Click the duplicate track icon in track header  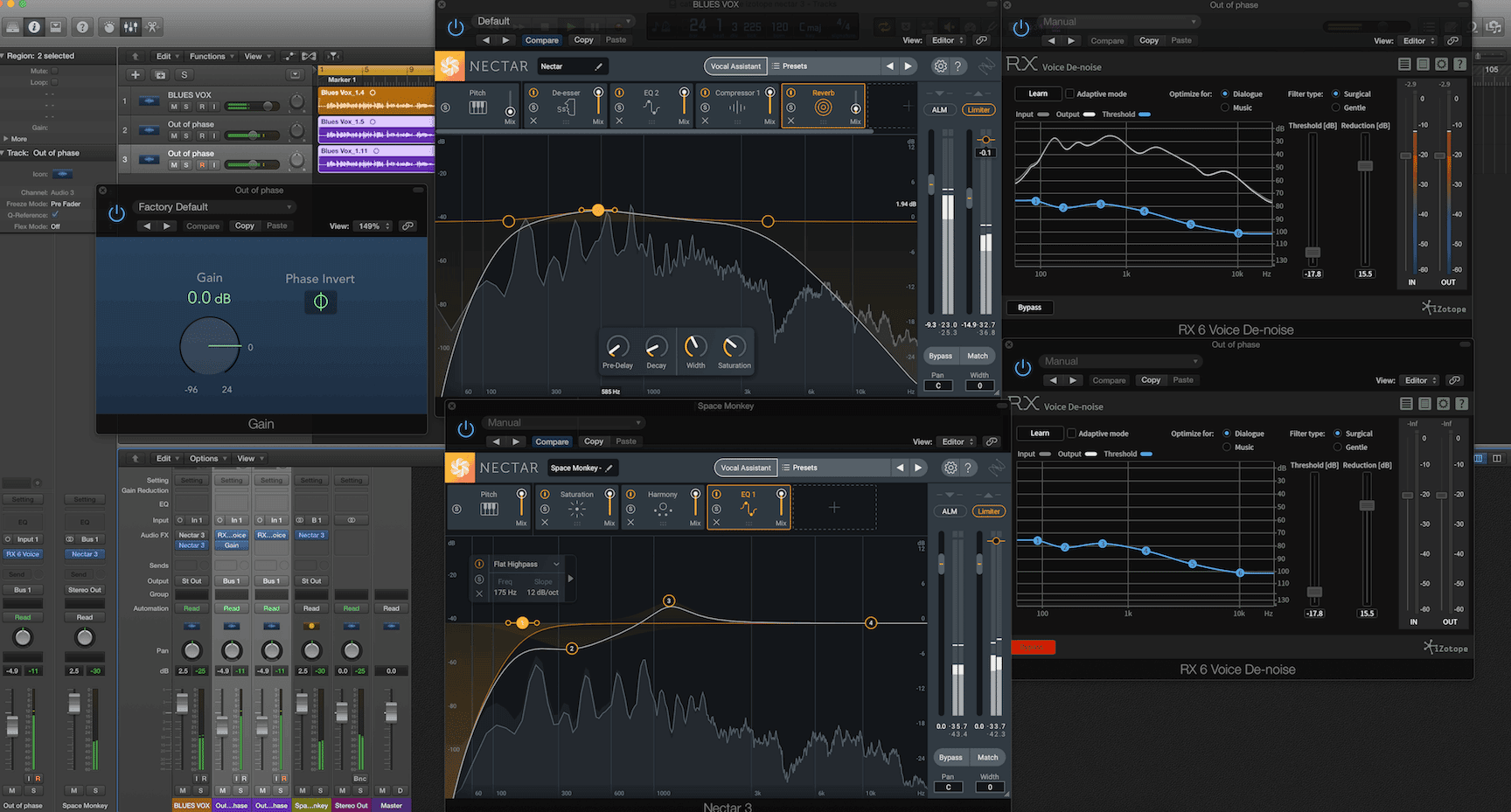point(160,75)
